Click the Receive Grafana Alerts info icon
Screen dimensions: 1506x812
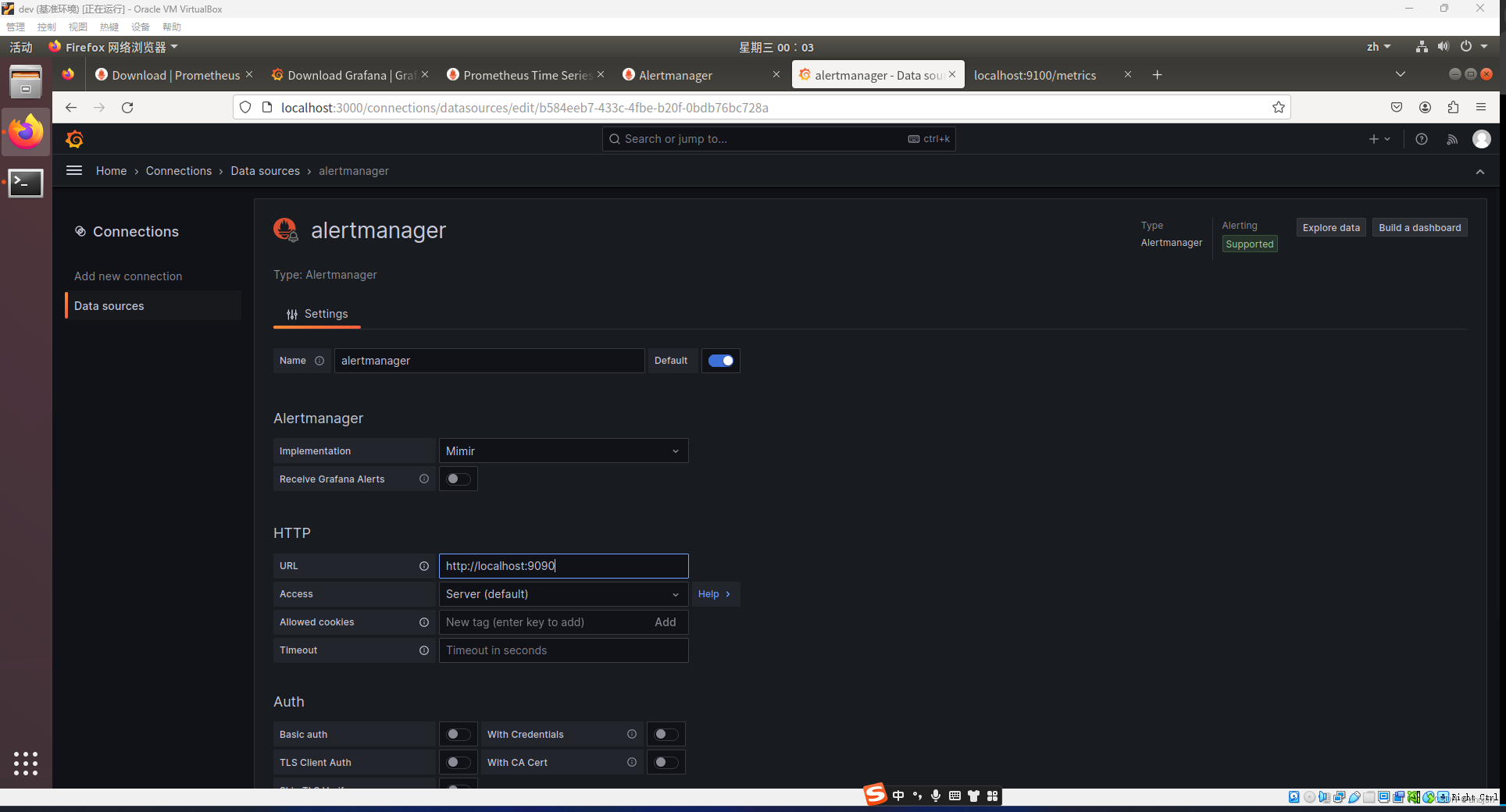424,479
